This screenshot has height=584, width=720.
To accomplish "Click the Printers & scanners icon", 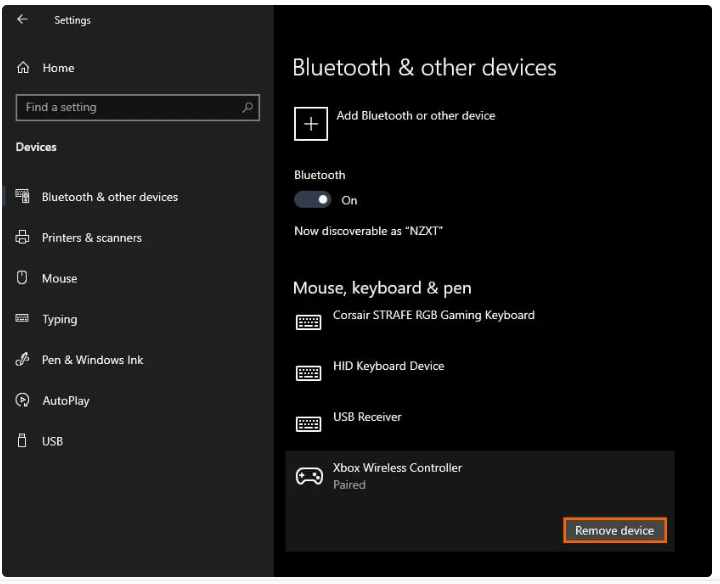I will coord(22,237).
